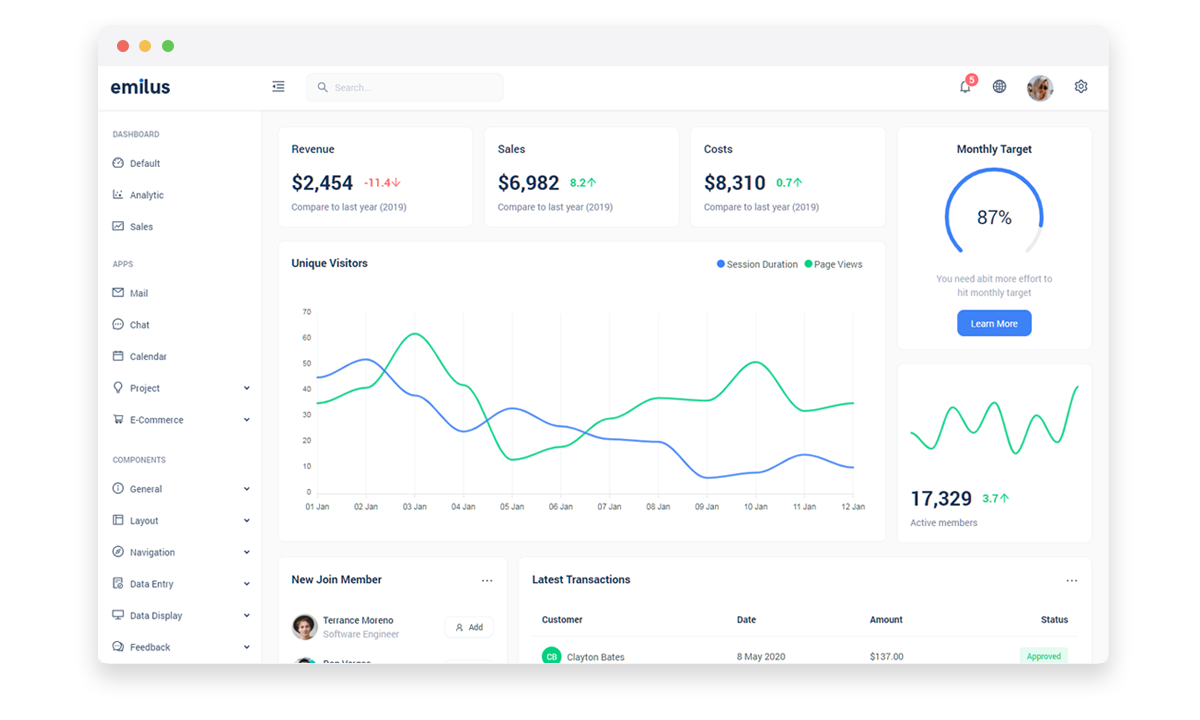
Task: Expand the Project submenu chevron
Action: (247, 388)
